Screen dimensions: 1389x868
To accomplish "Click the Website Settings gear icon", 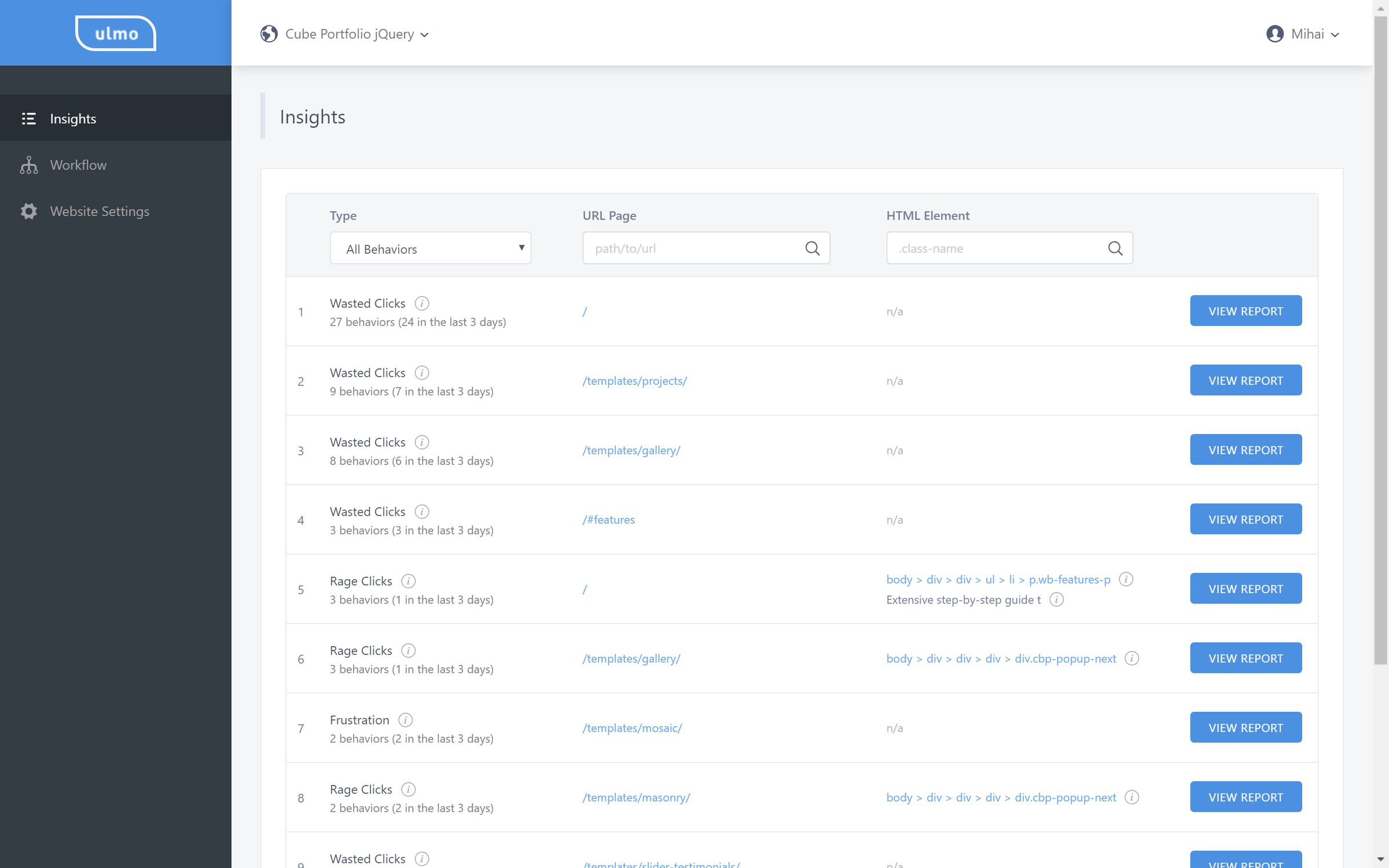I will pos(28,211).
